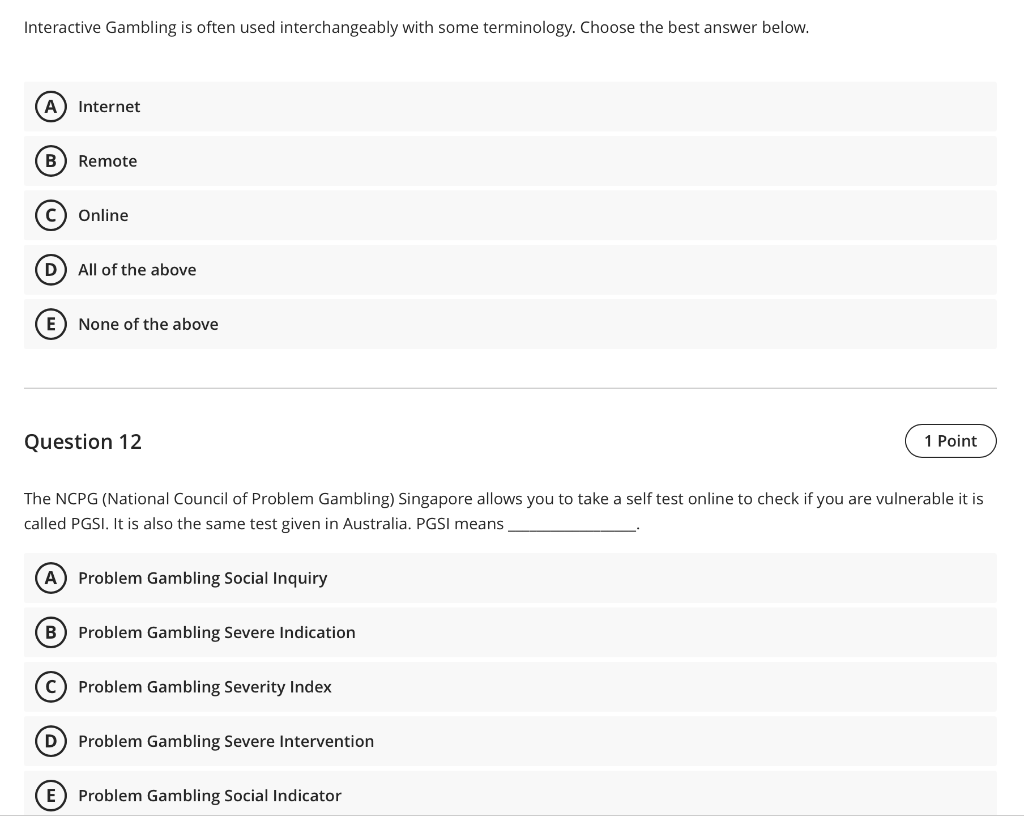Click the Interactive Gambling question prompt
Viewport: 1024px width, 816px height.
417,27
